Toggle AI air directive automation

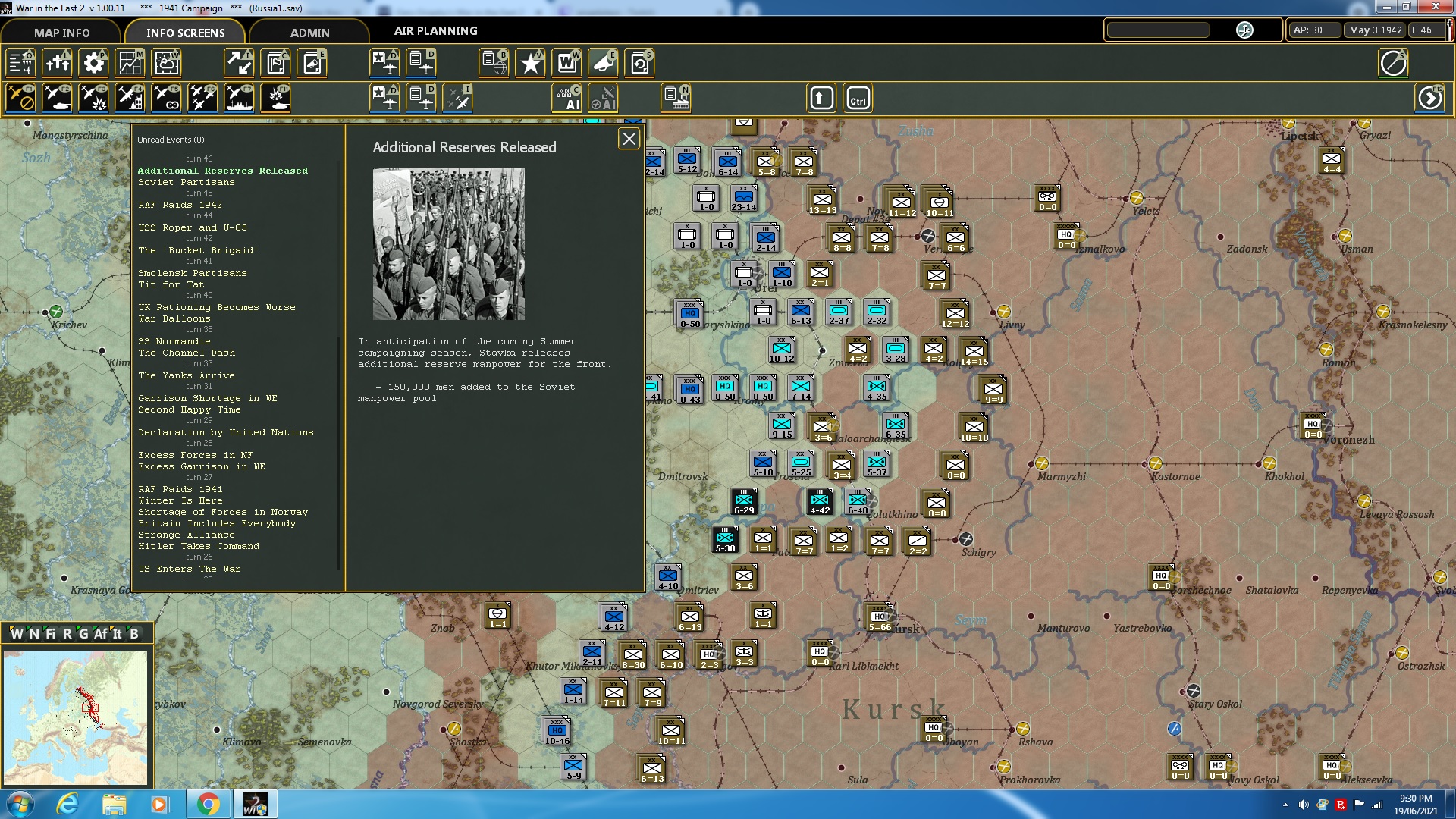click(604, 97)
